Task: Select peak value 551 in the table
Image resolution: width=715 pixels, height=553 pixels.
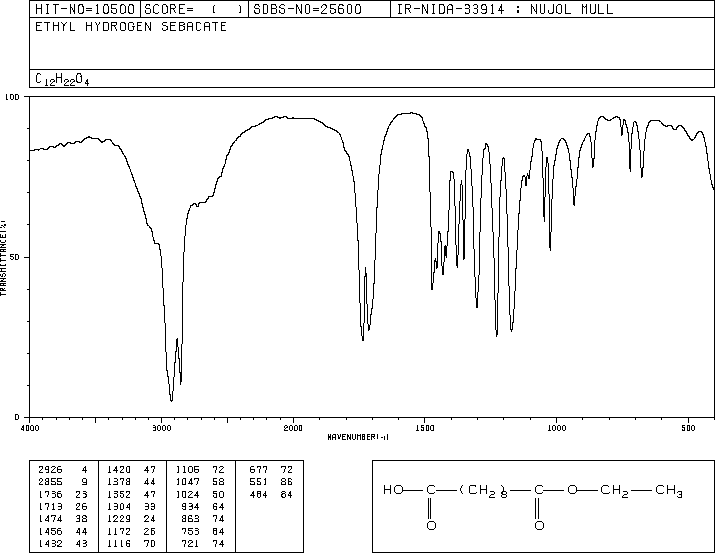Action: pos(259,482)
